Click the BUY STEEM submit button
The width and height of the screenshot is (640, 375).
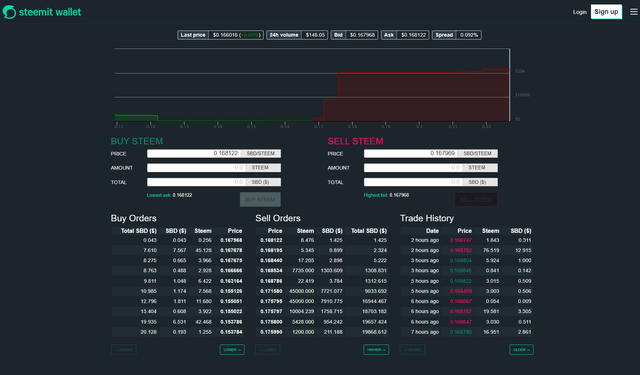(x=260, y=200)
